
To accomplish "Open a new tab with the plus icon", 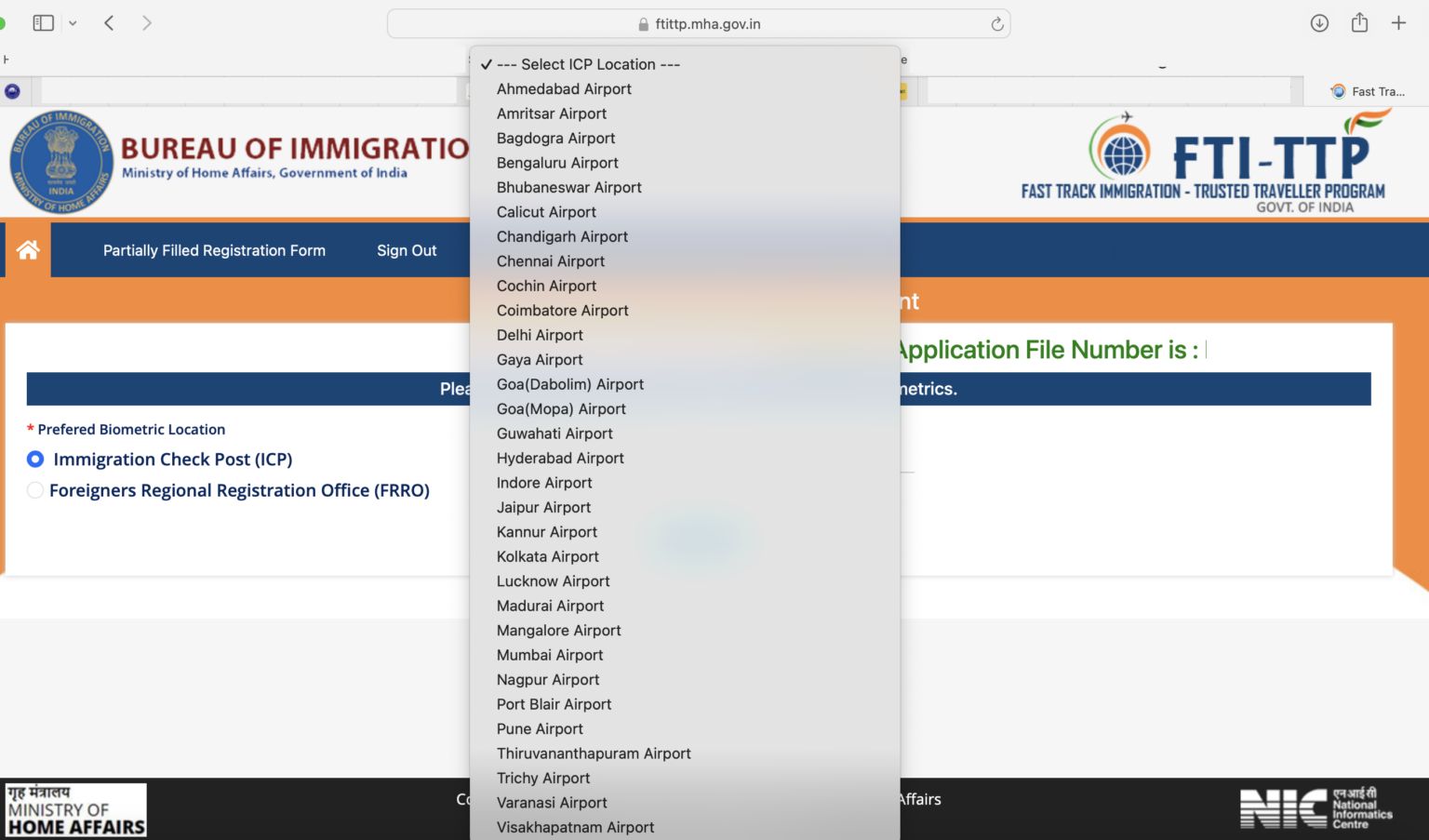I will point(1398,22).
